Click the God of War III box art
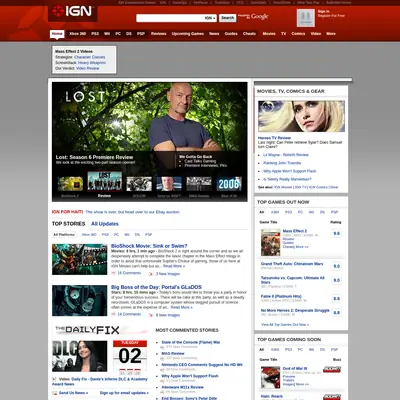Screen dimensions: 400x400 (270, 378)
